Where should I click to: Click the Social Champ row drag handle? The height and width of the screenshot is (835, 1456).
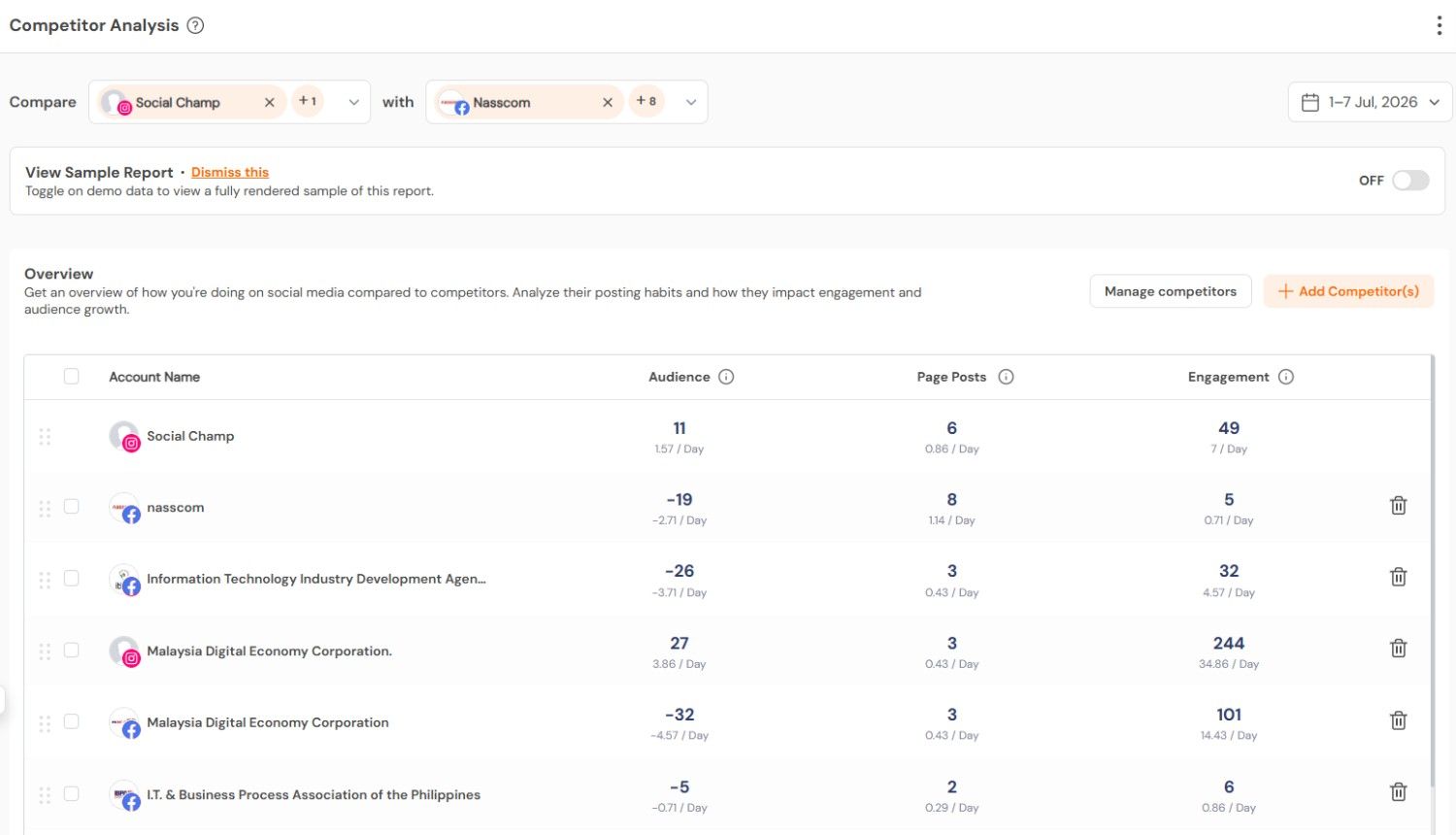(45, 437)
